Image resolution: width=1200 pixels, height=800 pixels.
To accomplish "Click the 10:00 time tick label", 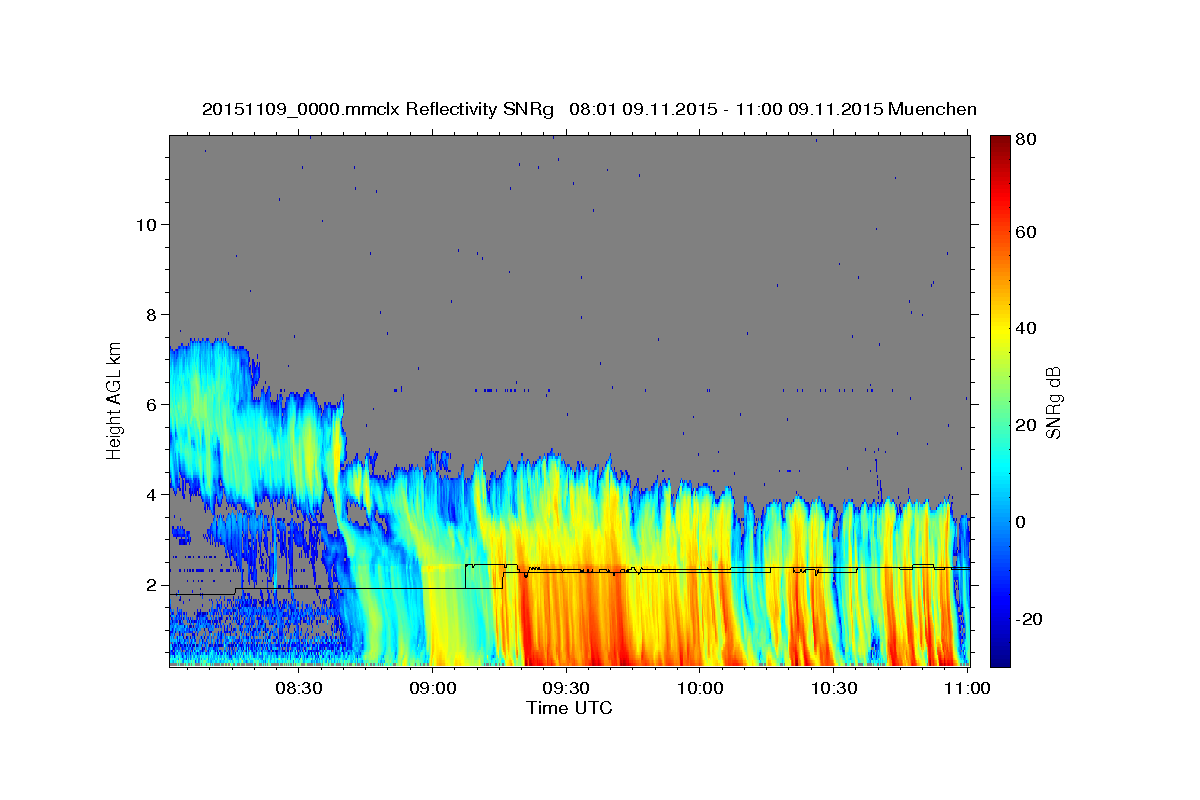I will coord(700,688).
